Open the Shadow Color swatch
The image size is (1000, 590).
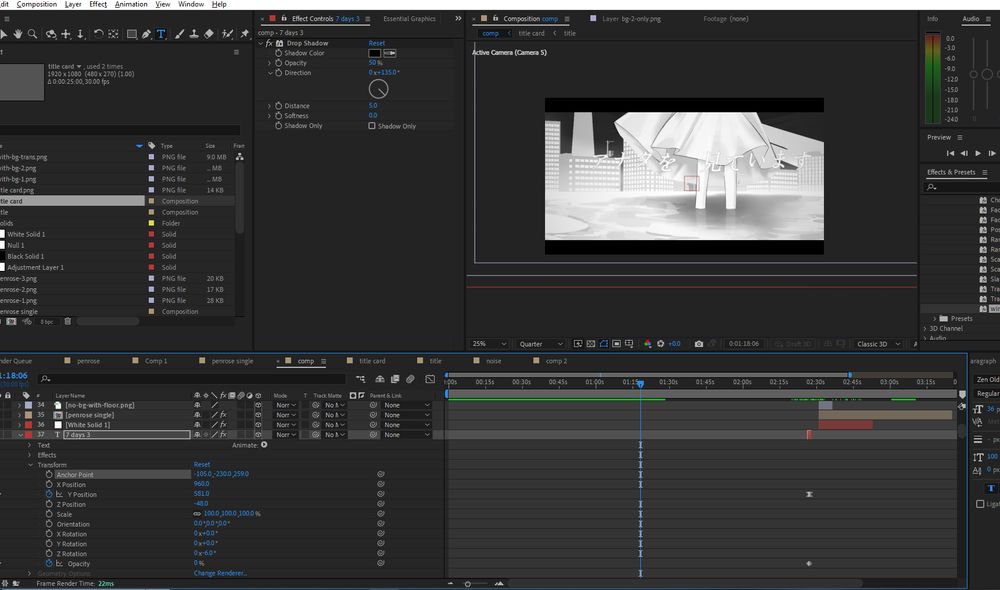coord(375,53)
